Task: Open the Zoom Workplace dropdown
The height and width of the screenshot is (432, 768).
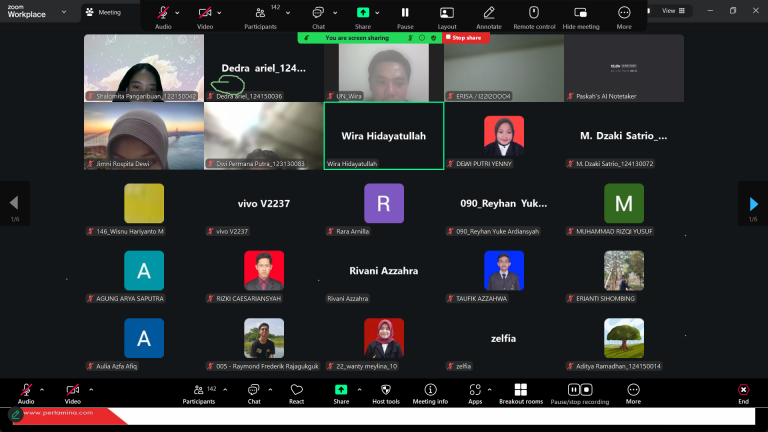Action: (x=64, y=12)
